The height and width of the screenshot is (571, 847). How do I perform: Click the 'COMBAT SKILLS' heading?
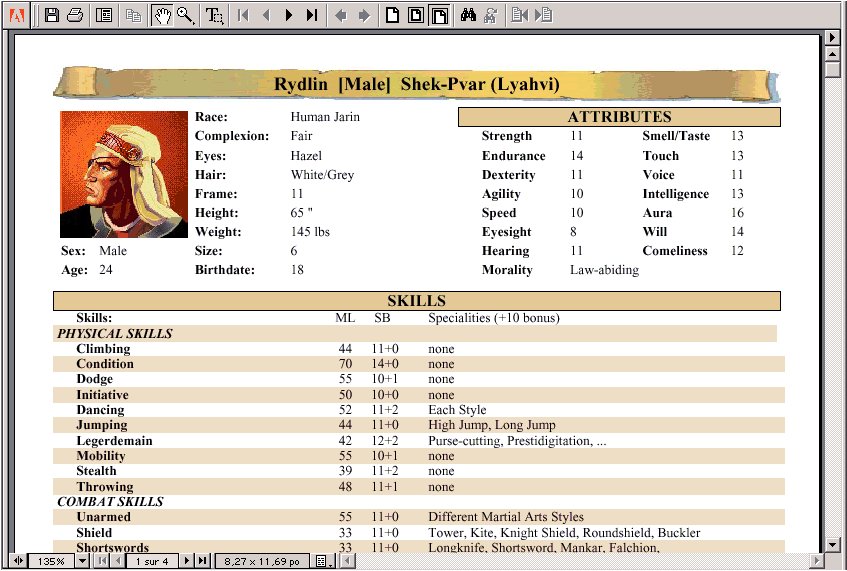coord(110,501)
